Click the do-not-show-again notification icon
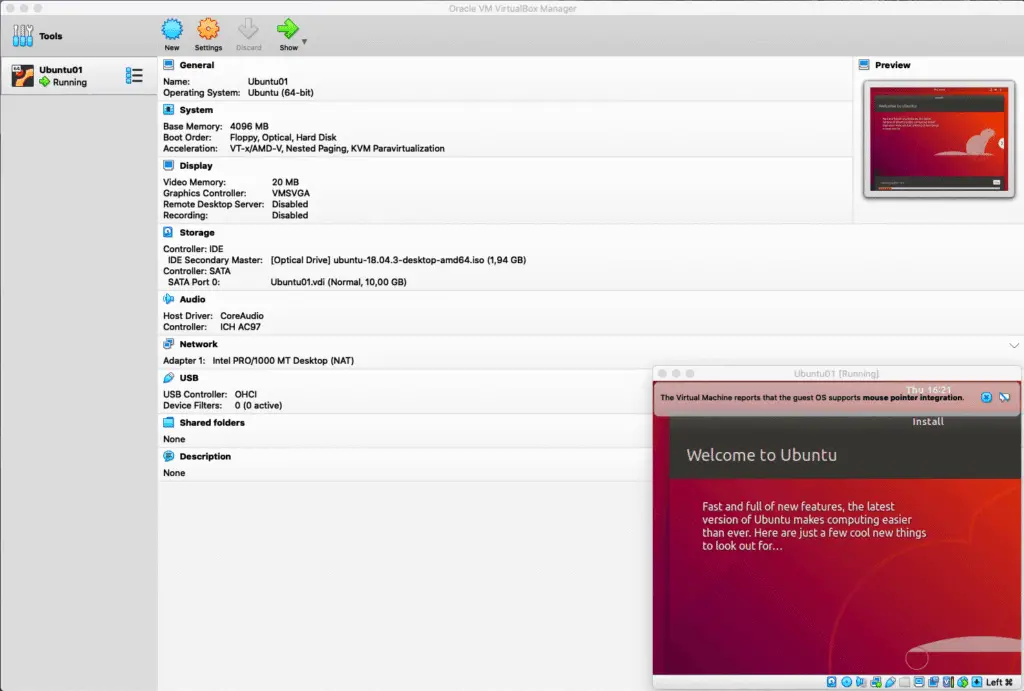The width and height of the screenshot is (1024, 691). (x=1004, y=397)
